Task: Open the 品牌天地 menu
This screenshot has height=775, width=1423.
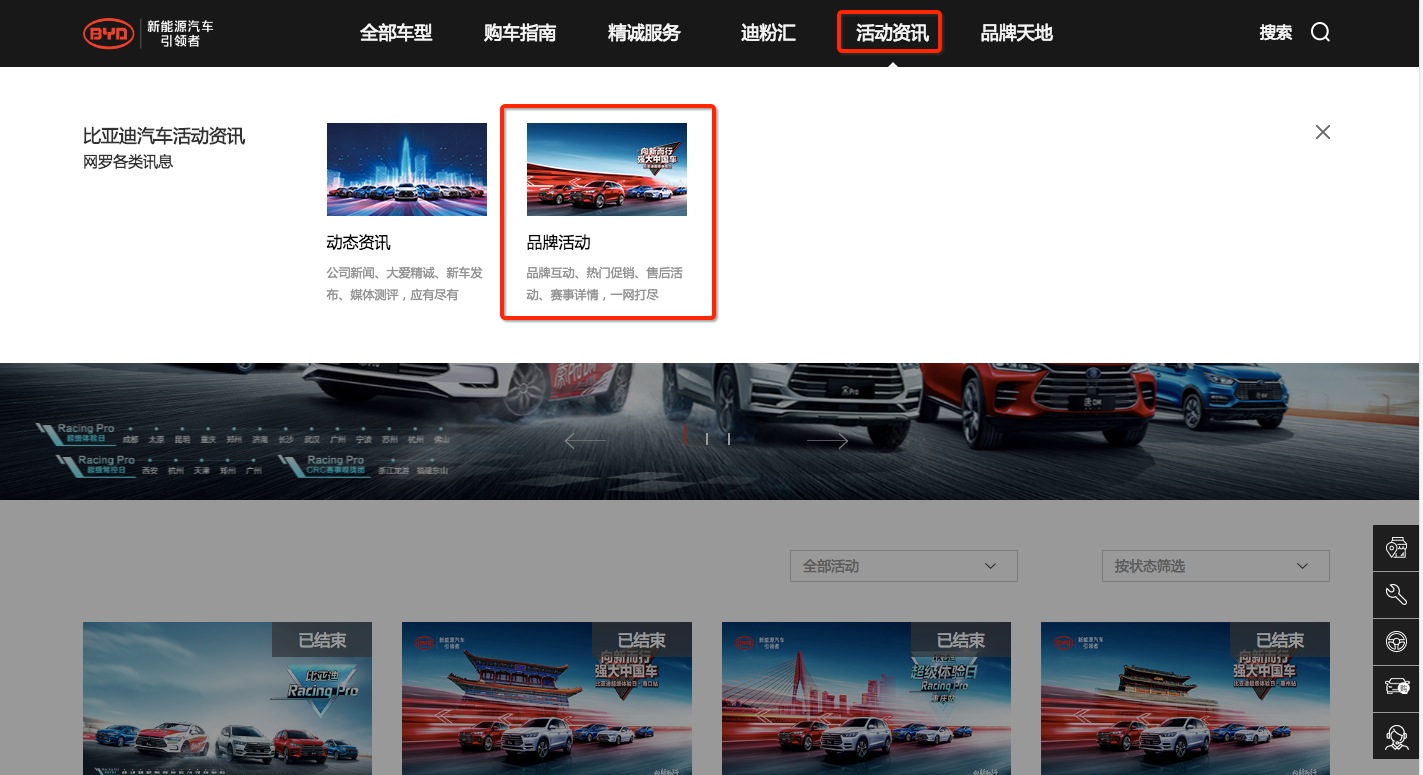Action: pyautogui.click(x=1016, y=33)
